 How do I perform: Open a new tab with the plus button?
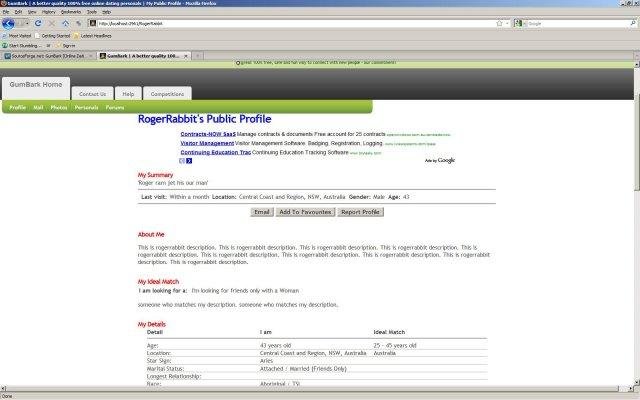point(198,56)
